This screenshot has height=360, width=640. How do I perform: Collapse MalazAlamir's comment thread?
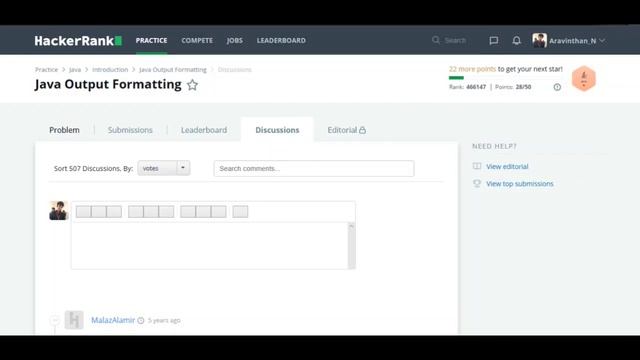tap(55, 320)
